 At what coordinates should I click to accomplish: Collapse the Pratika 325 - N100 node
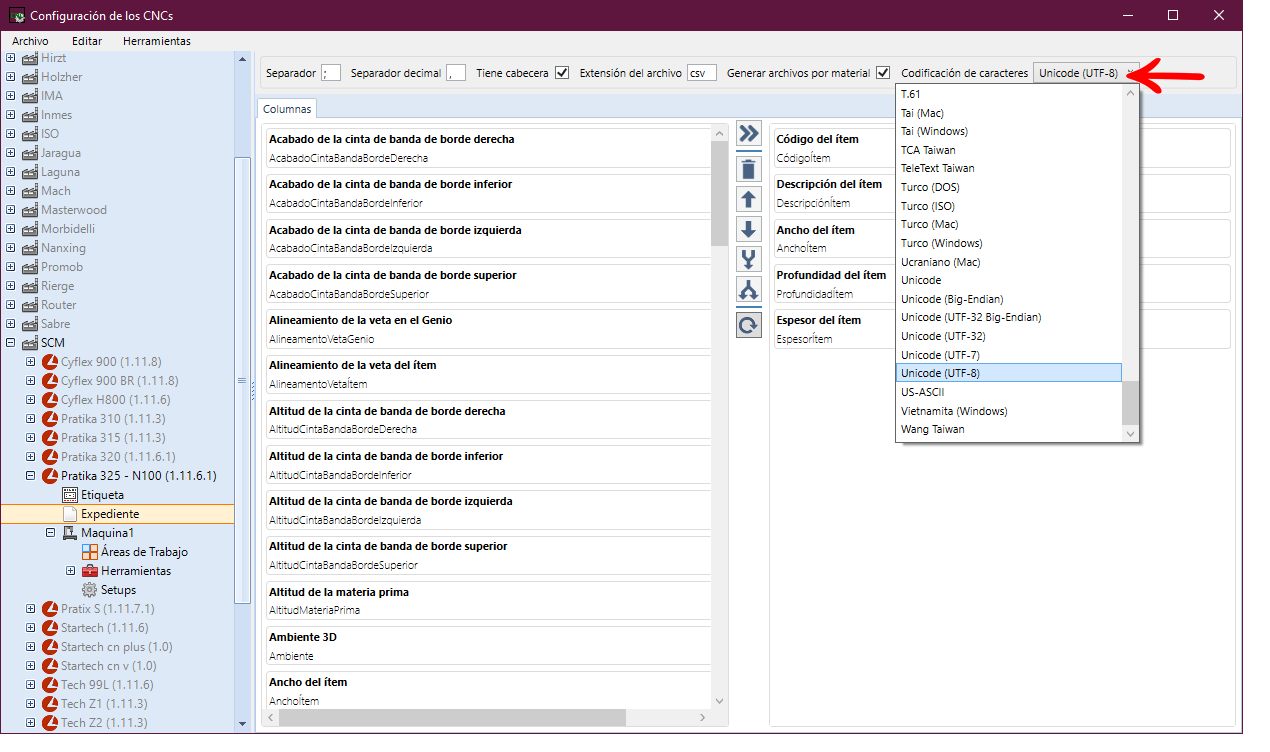coord(31,476)
